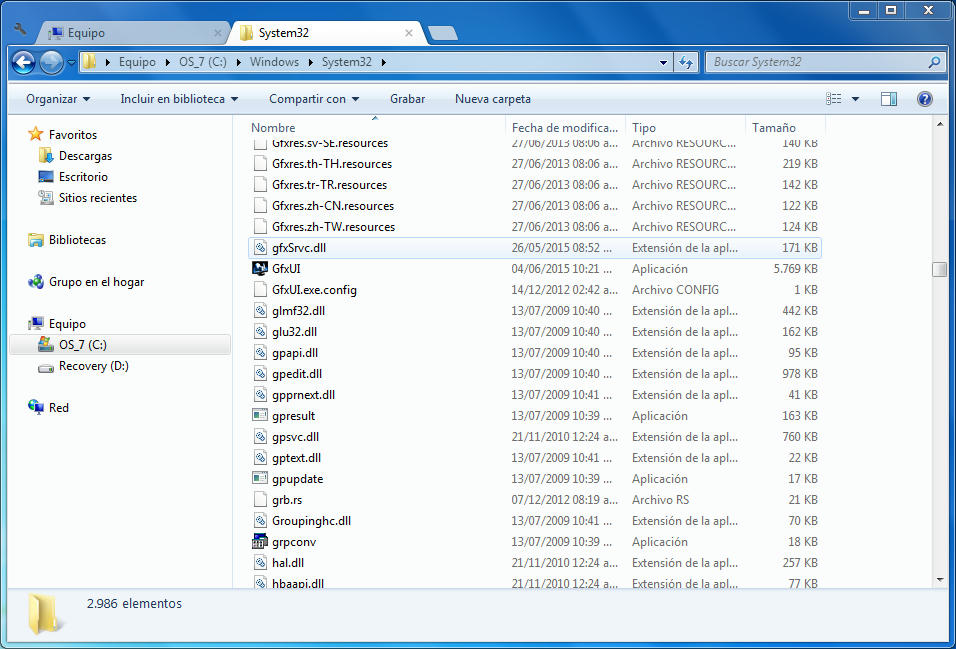Select the gpedit.dll file name

pyautogui.click(x=297, y=374)
